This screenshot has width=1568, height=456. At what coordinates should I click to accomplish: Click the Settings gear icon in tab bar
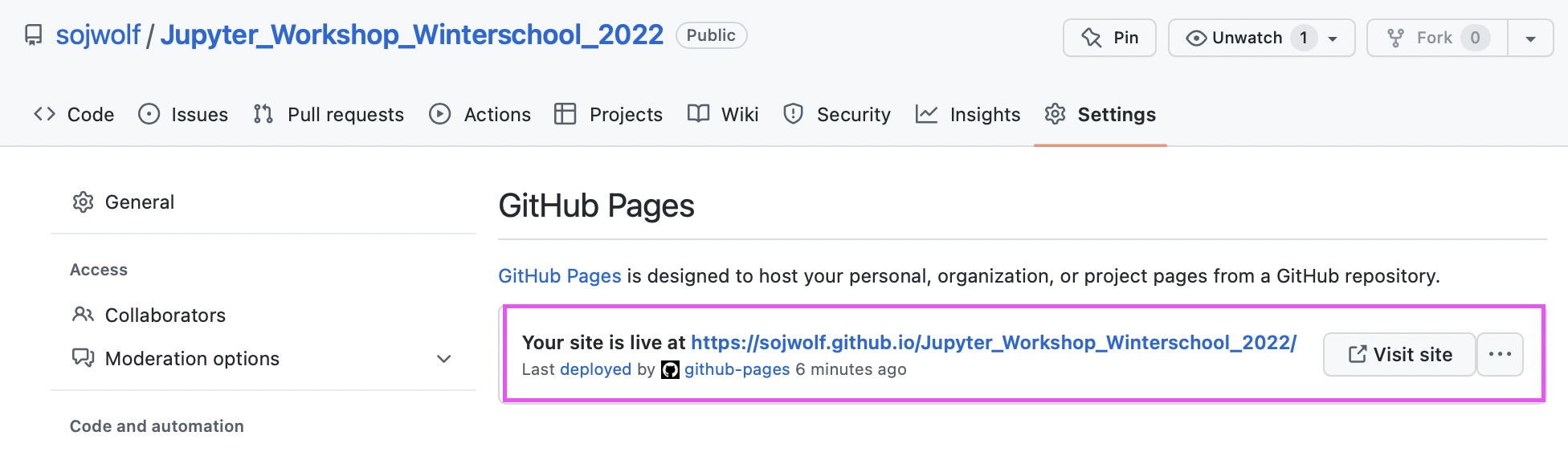click(1056, 114)
